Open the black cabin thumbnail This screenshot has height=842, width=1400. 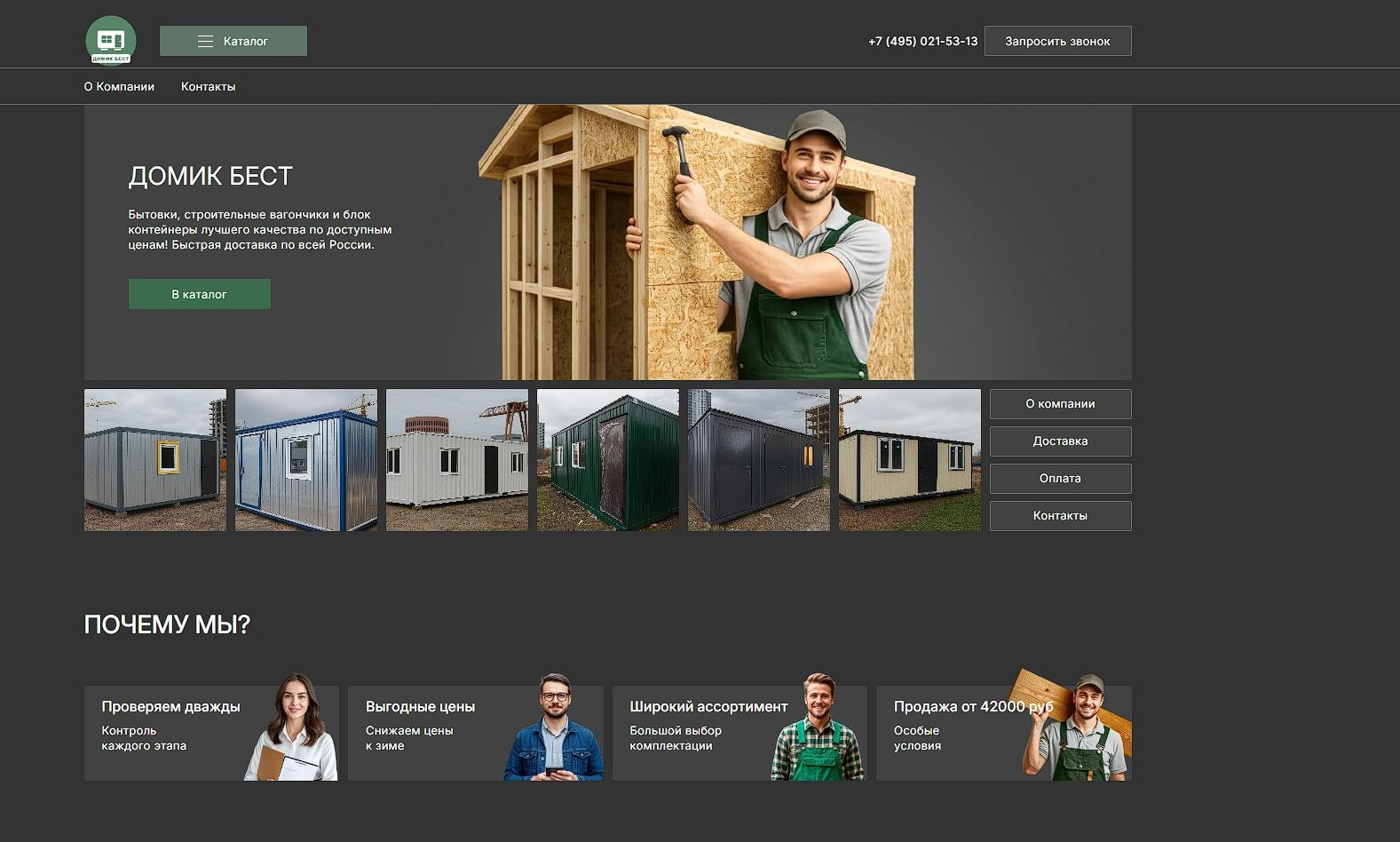click(x=759, y=460)
